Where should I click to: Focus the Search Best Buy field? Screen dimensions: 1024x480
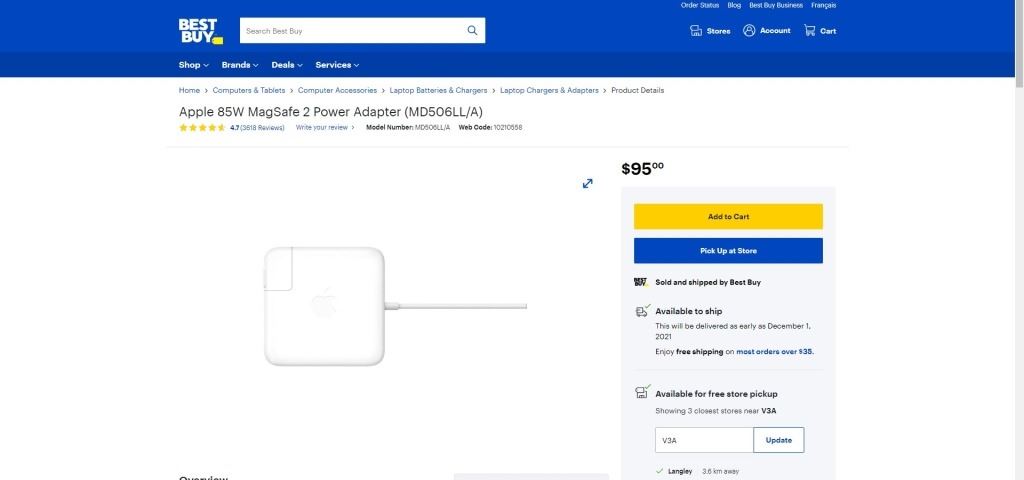click(x=350, y=31)
